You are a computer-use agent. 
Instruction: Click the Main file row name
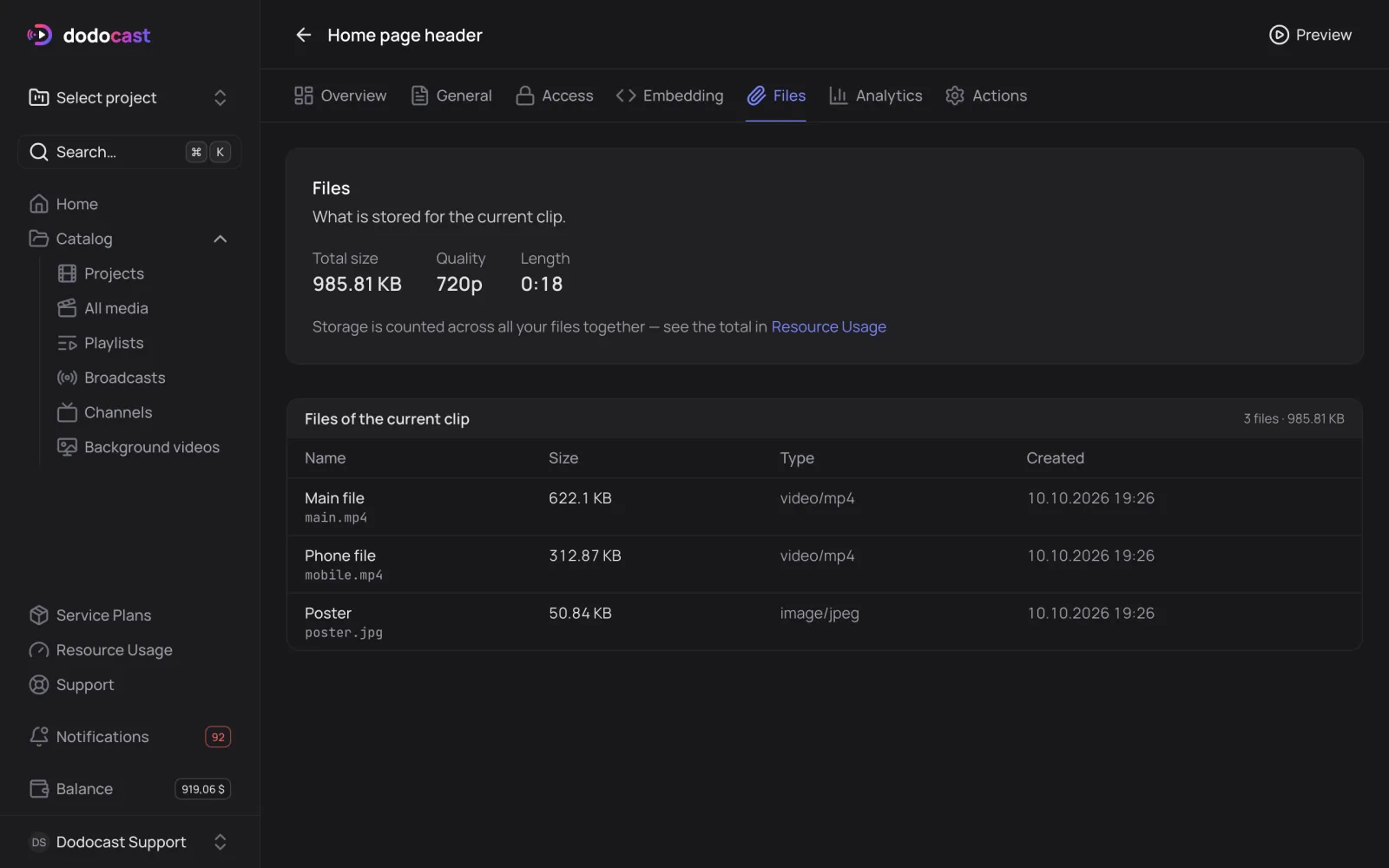pos(334,498)
